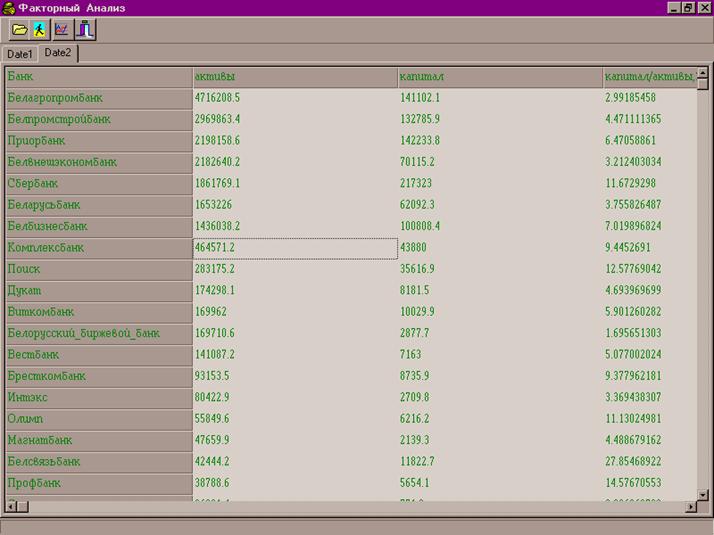Select Приорбанк капитал cell 142233.8
Viewport: 714px width, 535px height.
tap(498, 141)
